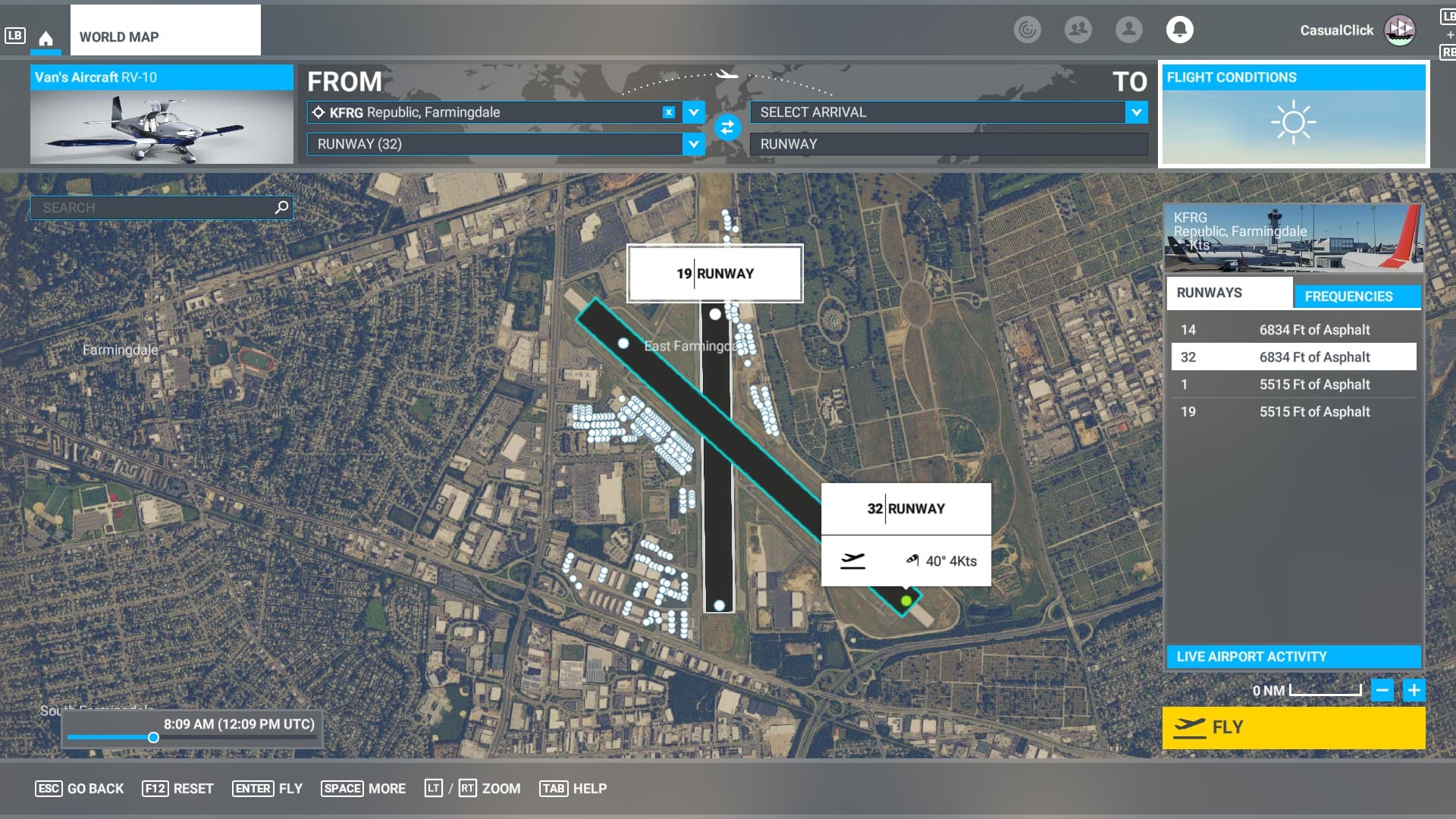Select runway 1 in the list
Screen dimensions: 1456x819
1294,384
